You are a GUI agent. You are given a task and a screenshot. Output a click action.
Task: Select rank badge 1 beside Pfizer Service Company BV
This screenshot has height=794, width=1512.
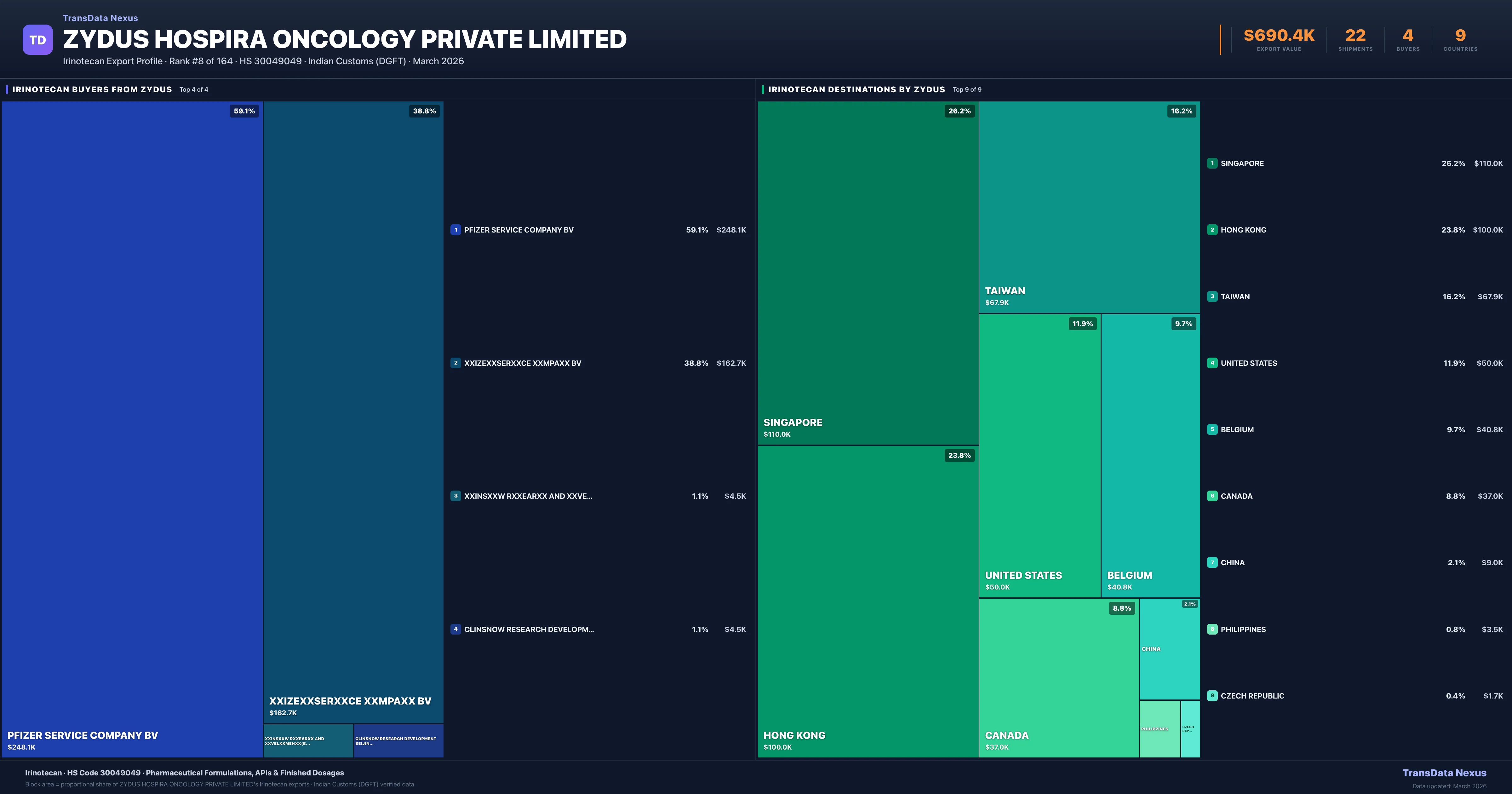click(x=456, y=230)
